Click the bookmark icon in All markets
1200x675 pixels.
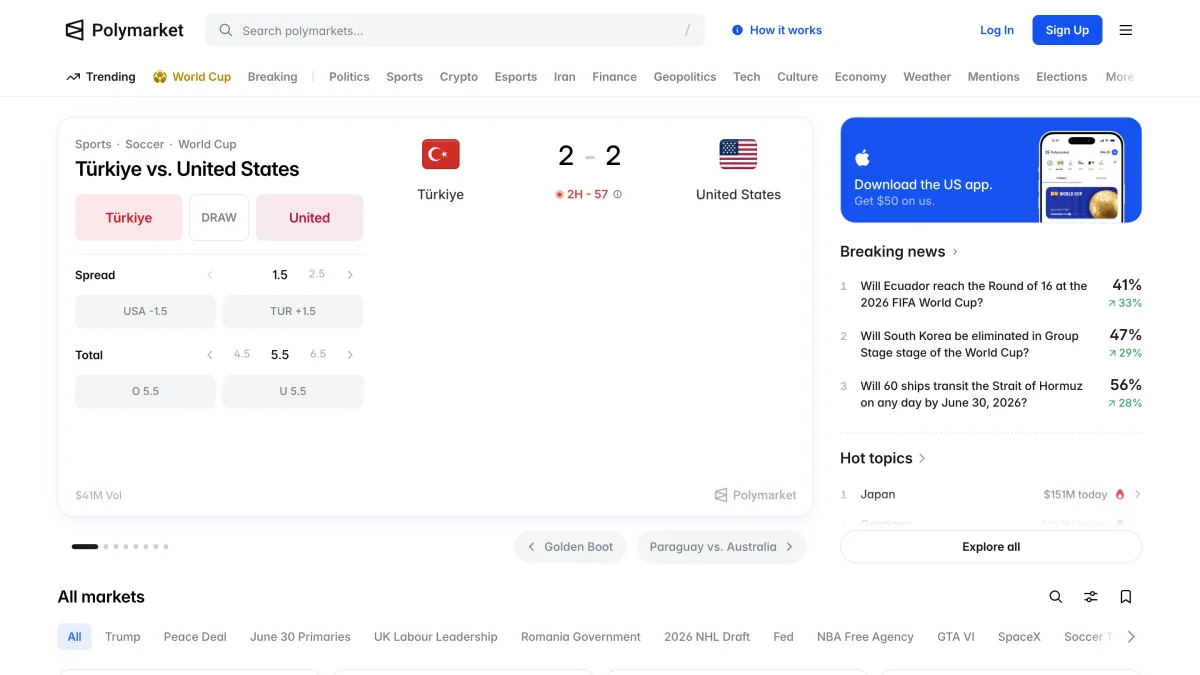click(1126, 597)
